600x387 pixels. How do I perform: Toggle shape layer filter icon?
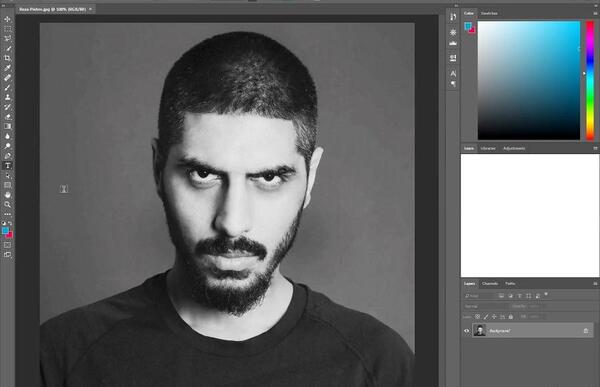coord(529,296)
